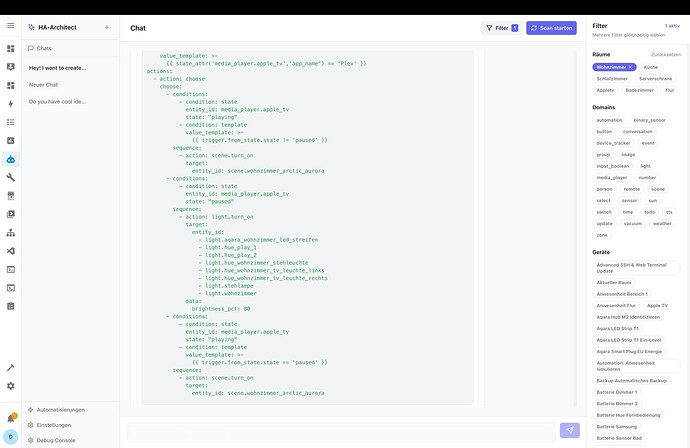Click the gear settings icon in the left rail
The width and height of the screenshot is (690, 448).
11,386
